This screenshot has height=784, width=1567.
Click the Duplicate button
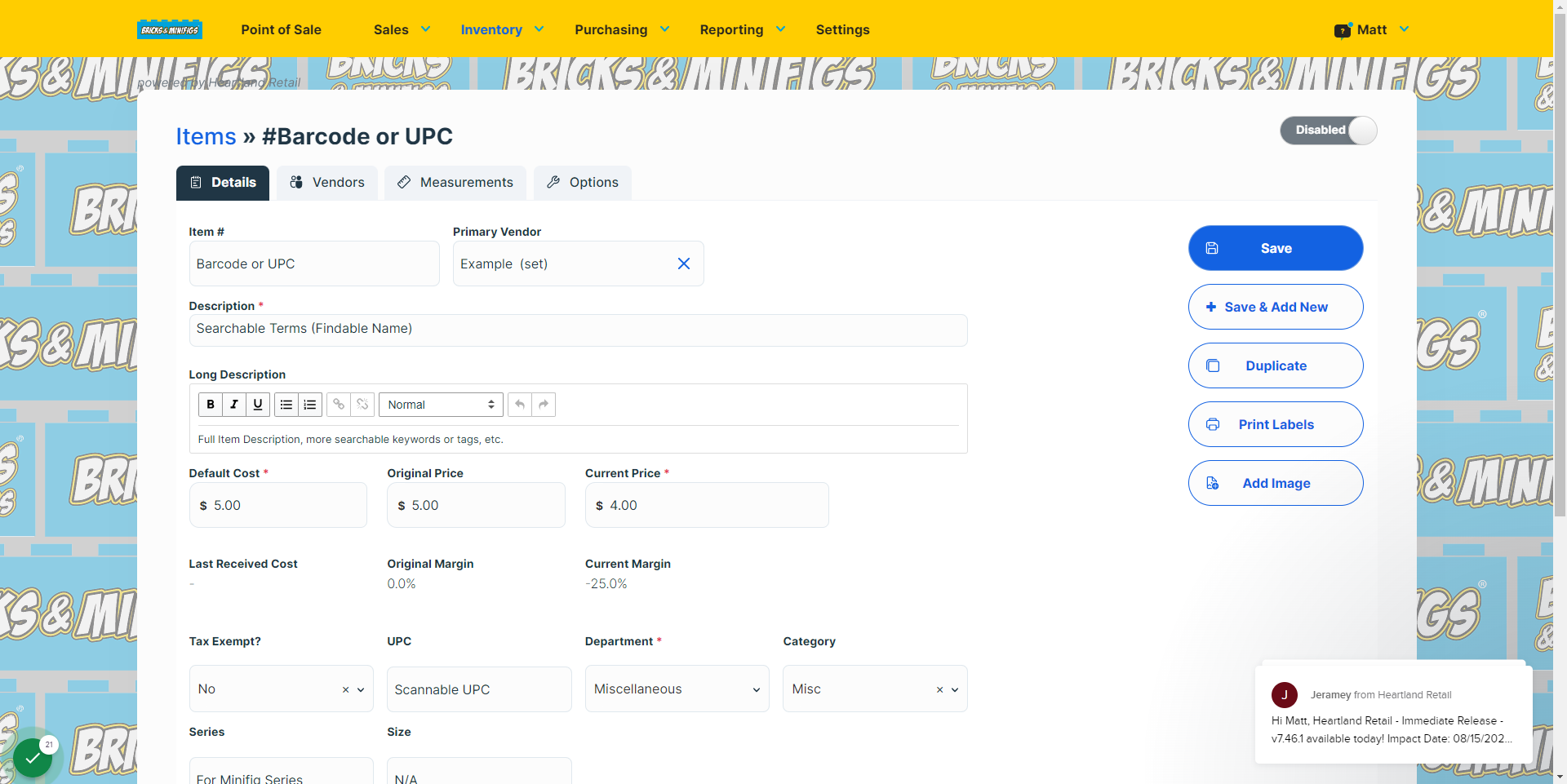pos(1276,365)
